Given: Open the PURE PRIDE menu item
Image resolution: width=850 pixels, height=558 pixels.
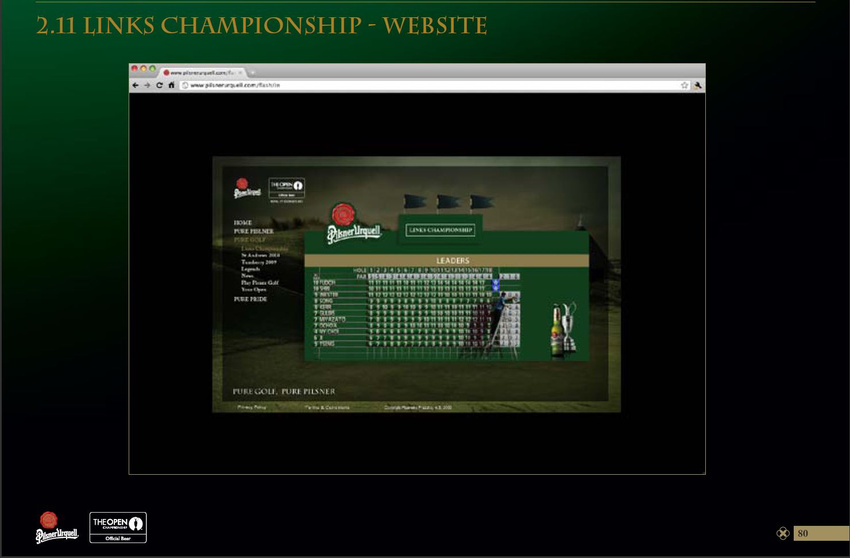Looking at the screenshot, I should [x=250, y=299].
